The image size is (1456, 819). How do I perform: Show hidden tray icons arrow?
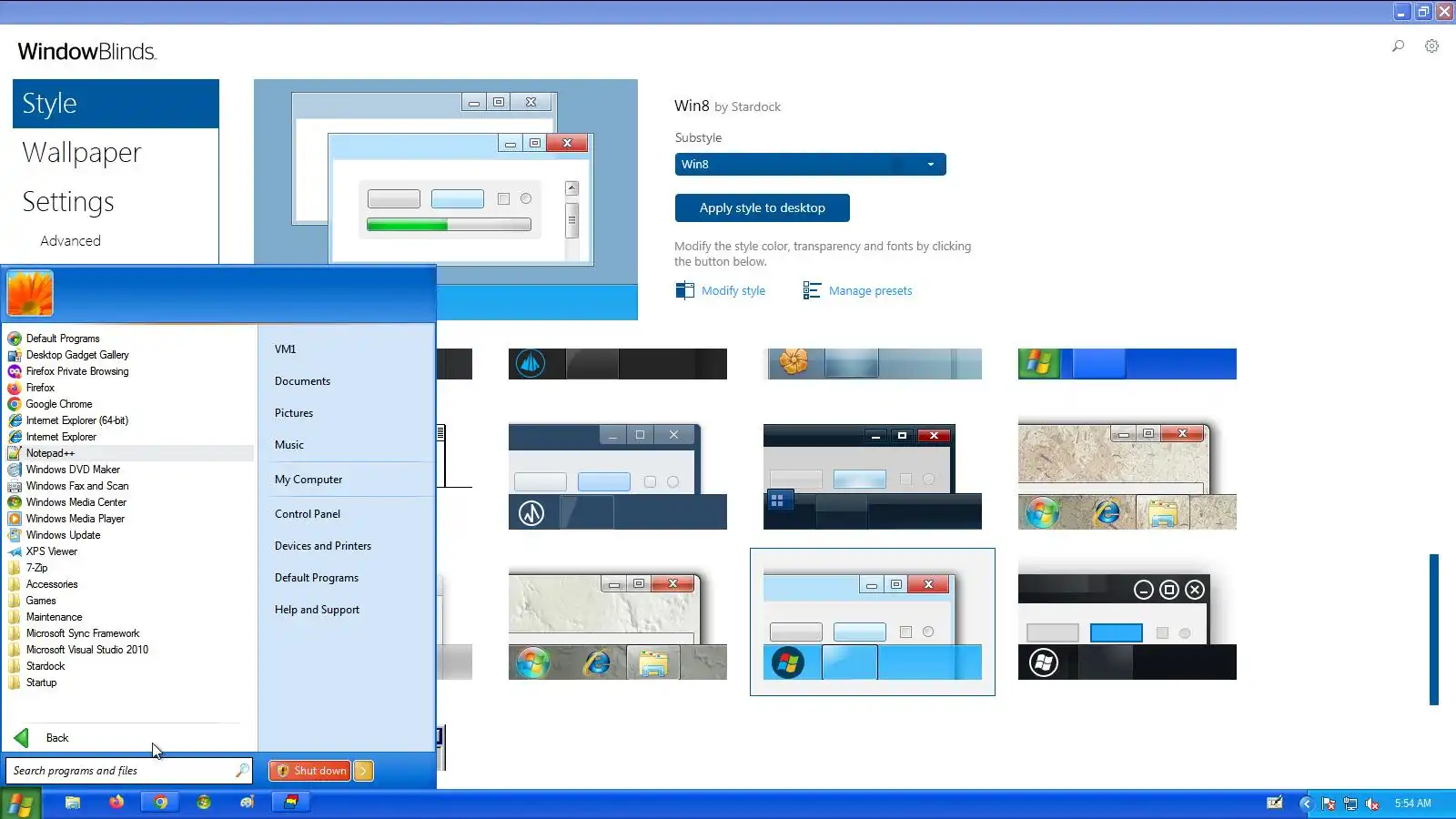tap(1306, 804)
